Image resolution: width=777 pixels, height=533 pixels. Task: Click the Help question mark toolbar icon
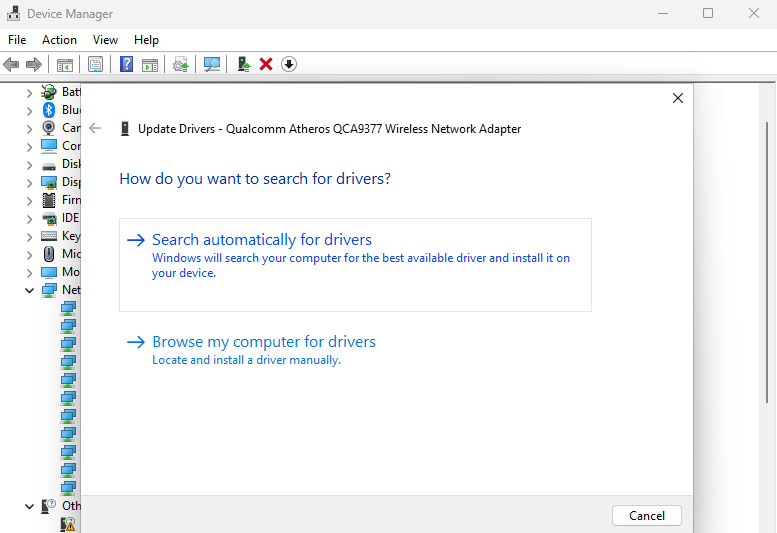click(126, 64)
